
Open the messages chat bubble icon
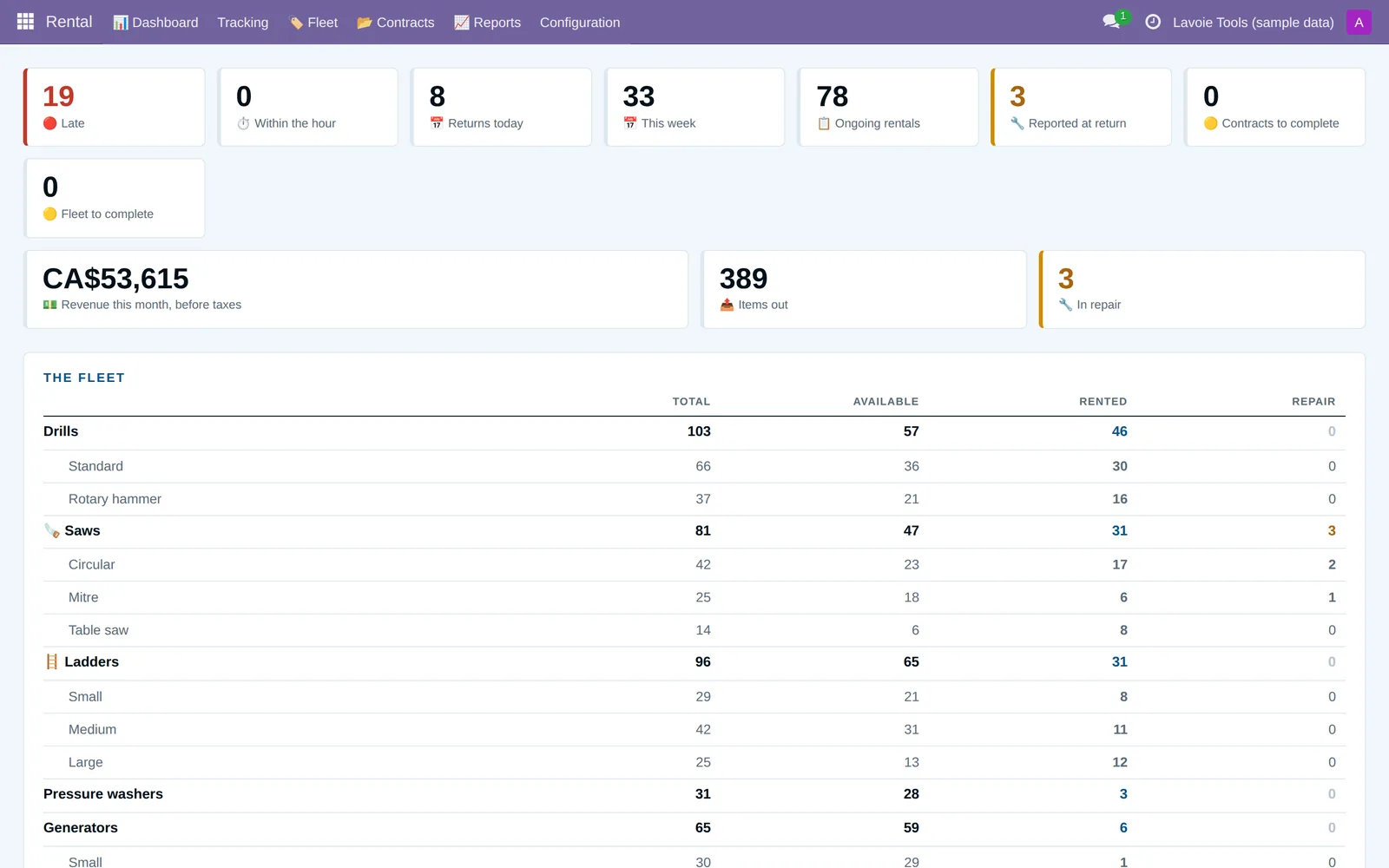coord(1111,22)
